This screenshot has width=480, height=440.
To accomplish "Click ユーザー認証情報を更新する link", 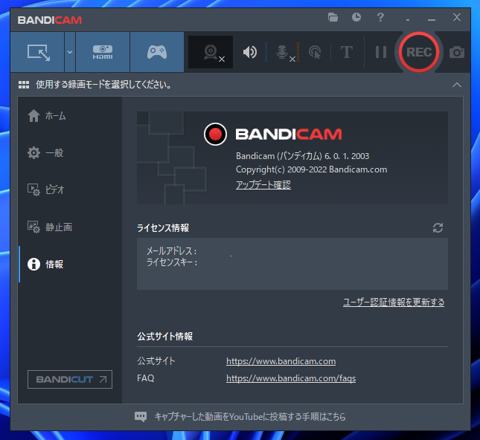I will point(394,302).
